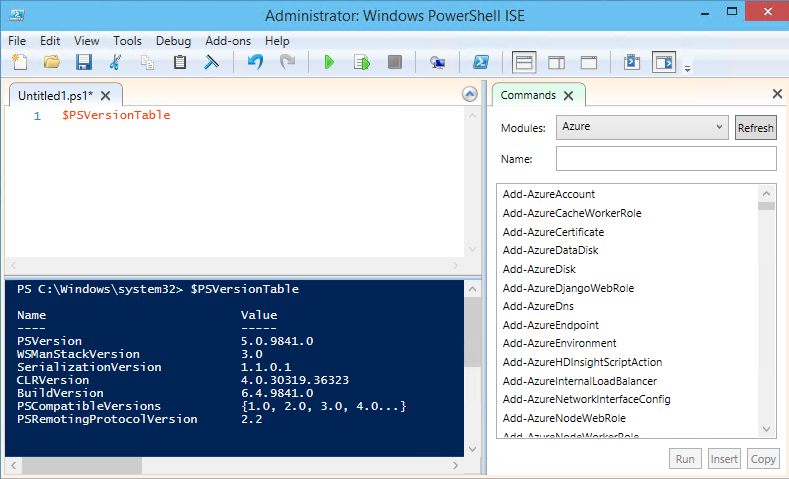The height and width of the screenshot is (479, 789).
Task: Save the script with floppy disk icon
Action: (84, 62)
